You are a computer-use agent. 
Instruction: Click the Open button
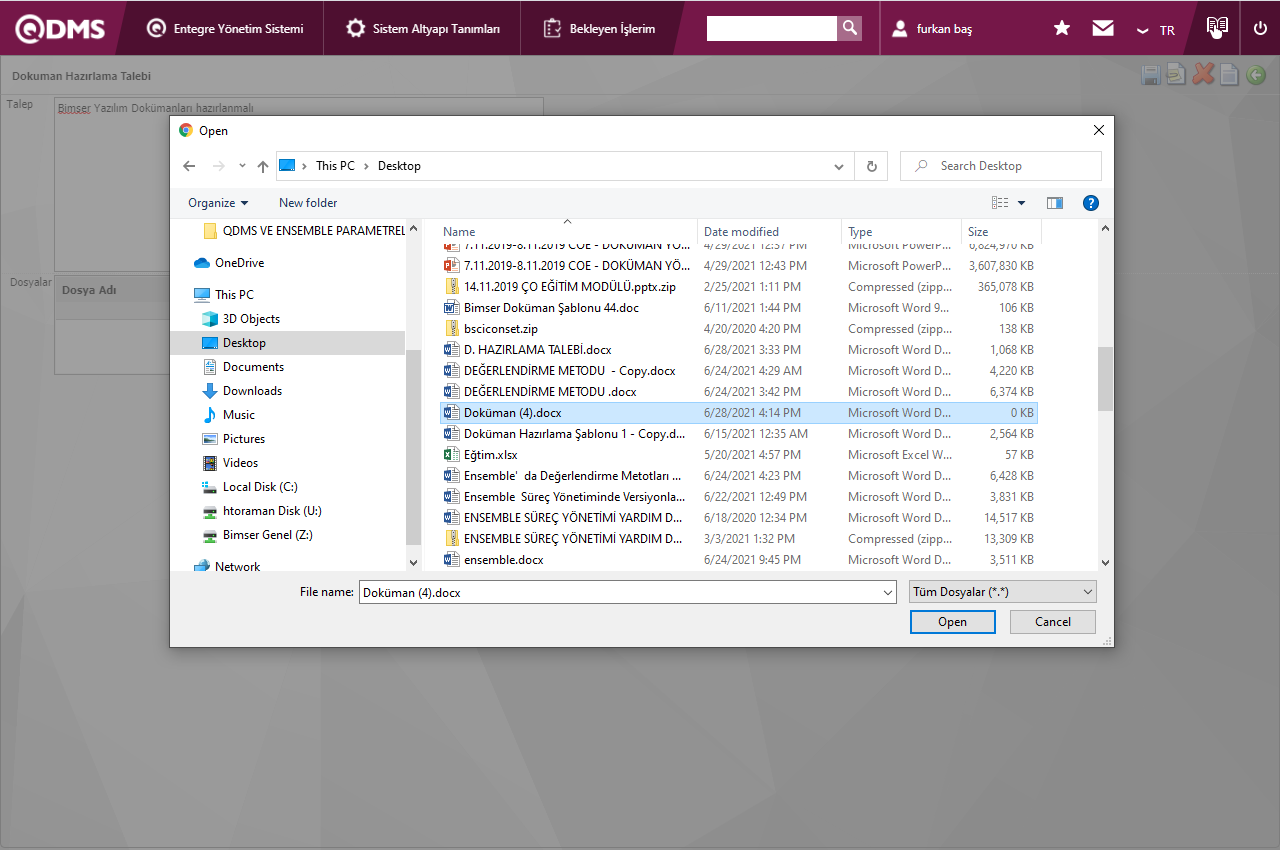point(952,622)
